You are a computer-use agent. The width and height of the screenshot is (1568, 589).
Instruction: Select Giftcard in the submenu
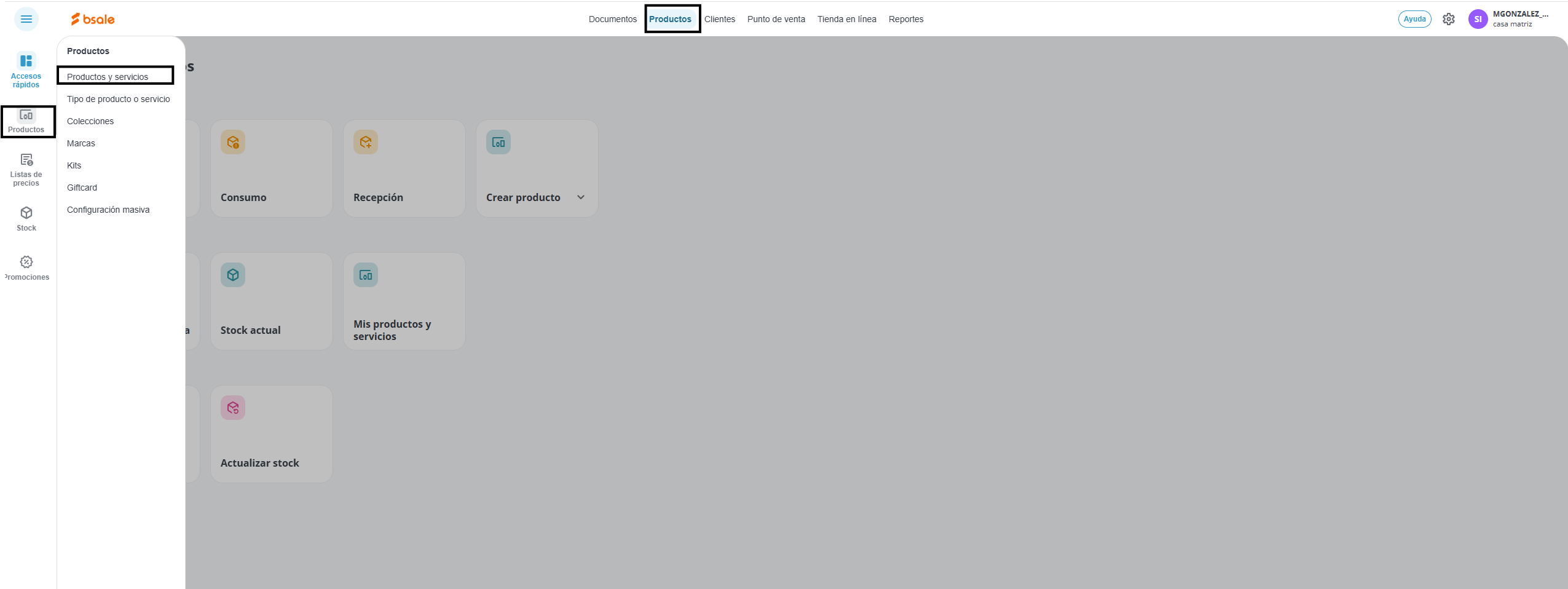[x=82, y=188]
